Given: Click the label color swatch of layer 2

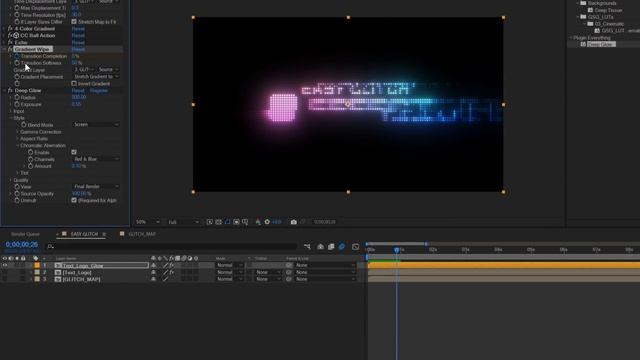Looking at the screenshot, I should tap(37, 272).
